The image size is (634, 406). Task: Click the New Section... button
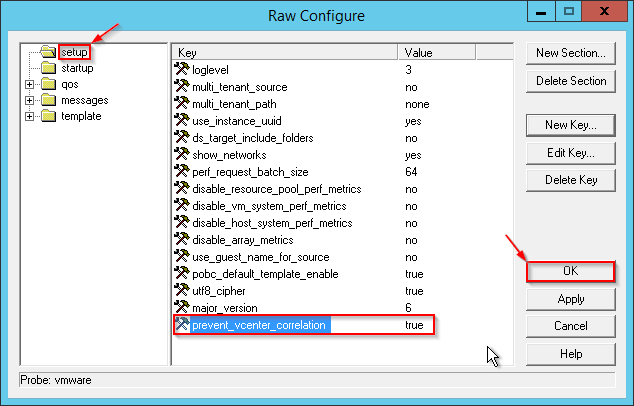click(x=570, y=53)
